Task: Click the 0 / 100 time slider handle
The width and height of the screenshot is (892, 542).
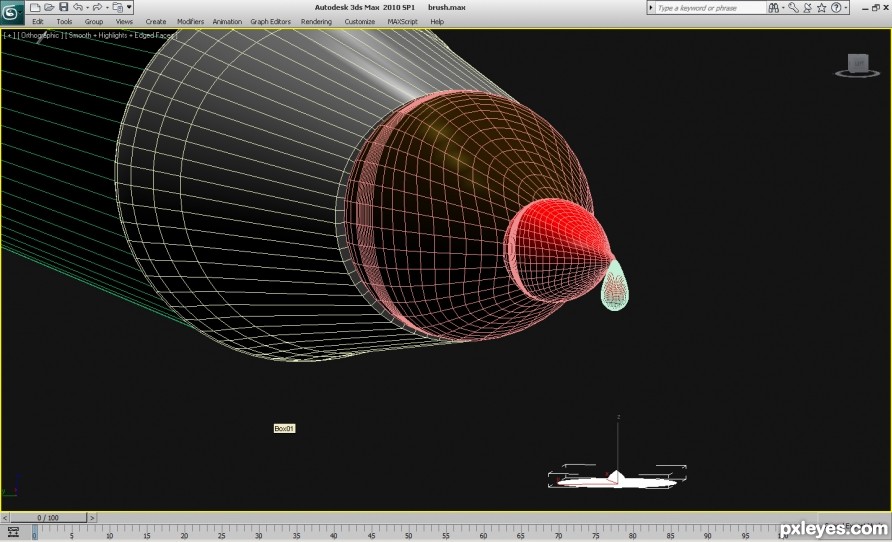Action: point(48,518)
